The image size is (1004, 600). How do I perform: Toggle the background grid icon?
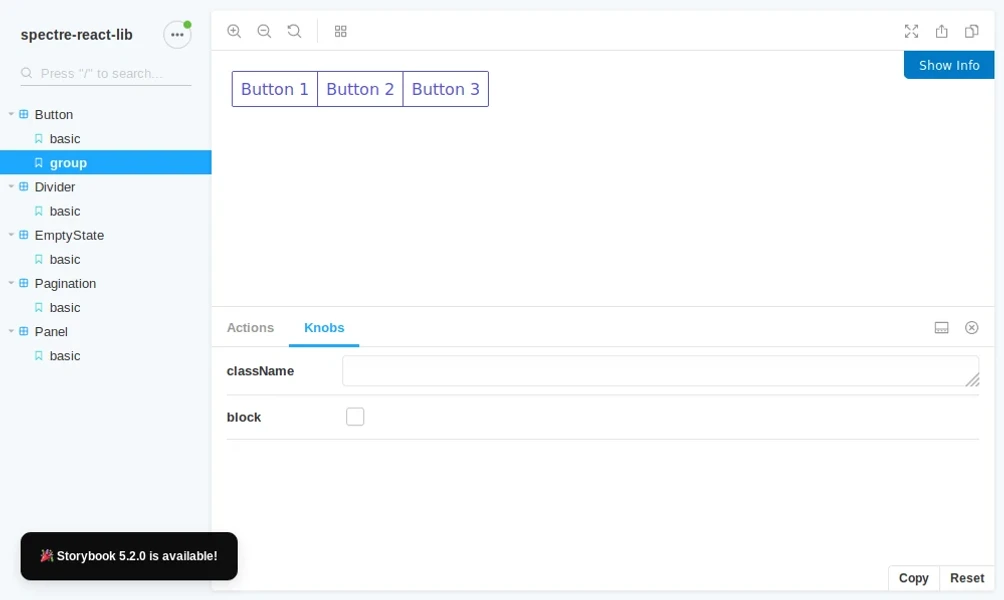341,31
